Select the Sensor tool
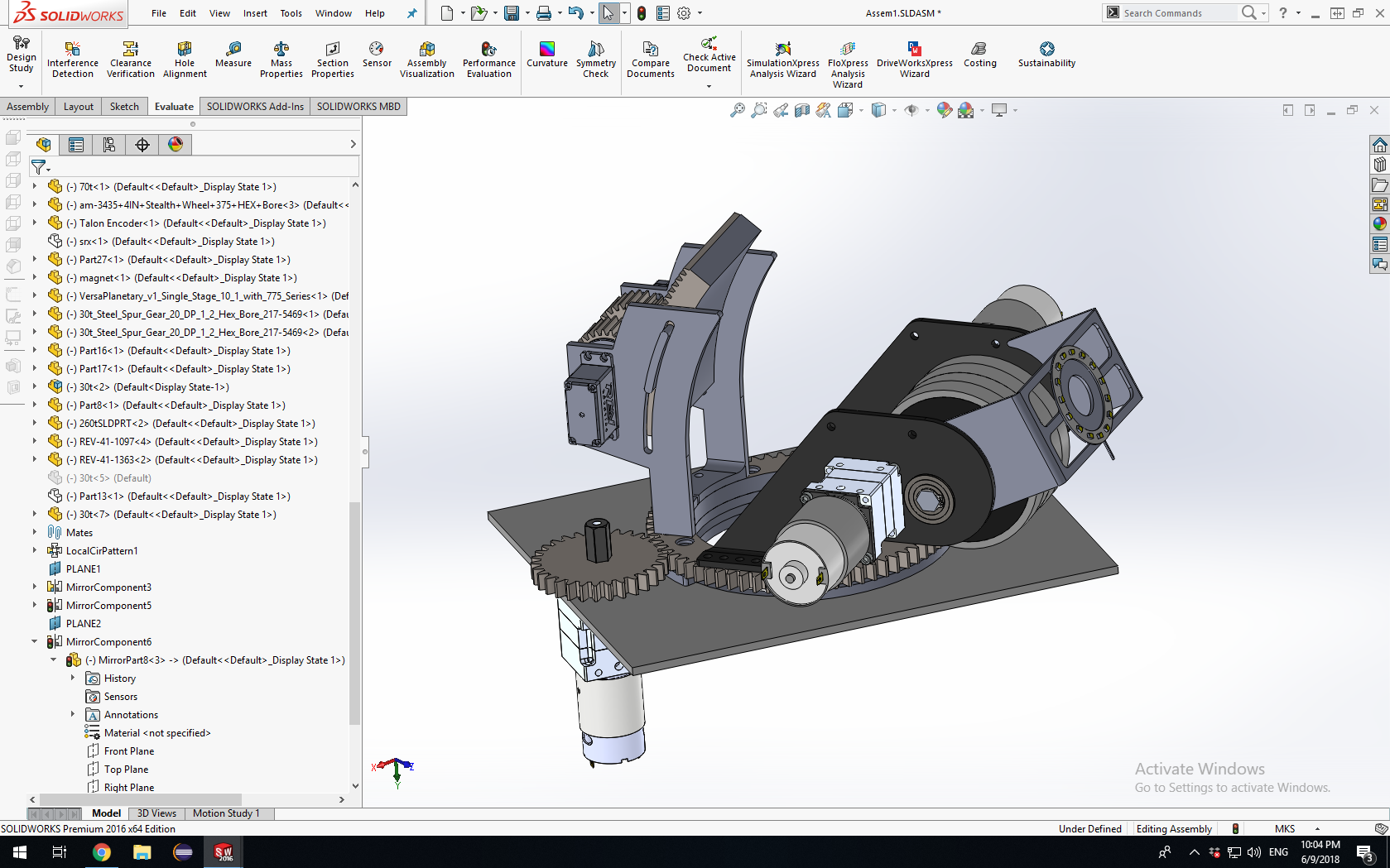Screen dimensions: 1390x868 [x=377, y=55]
